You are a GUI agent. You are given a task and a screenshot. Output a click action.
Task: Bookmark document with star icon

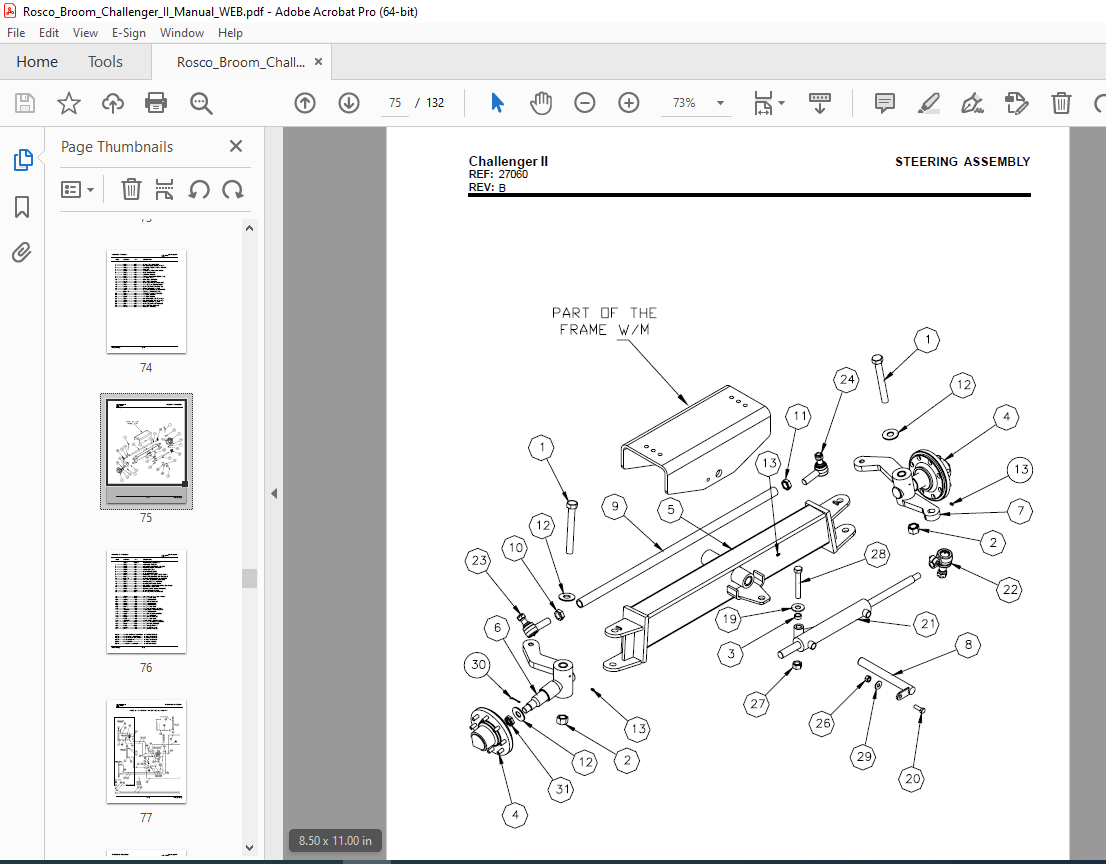point(68,103)
